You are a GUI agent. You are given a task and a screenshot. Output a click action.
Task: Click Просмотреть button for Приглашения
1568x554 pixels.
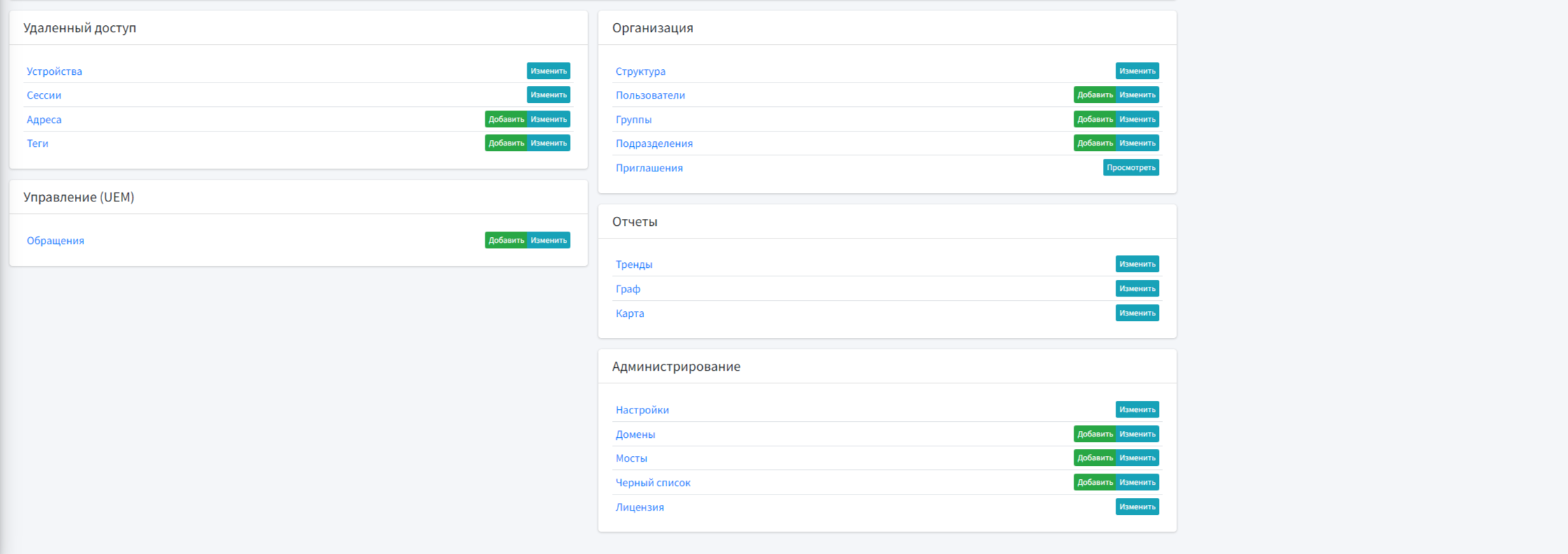coord(1131,167)
